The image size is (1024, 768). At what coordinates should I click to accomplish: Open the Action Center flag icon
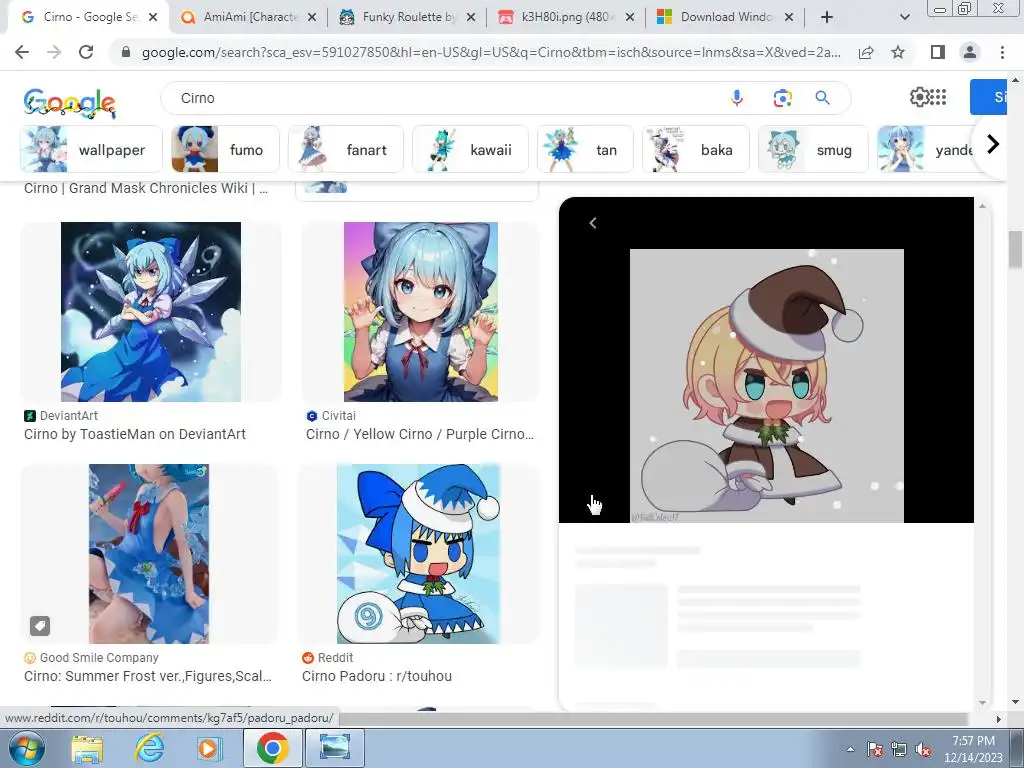click(x=875, y=750)
